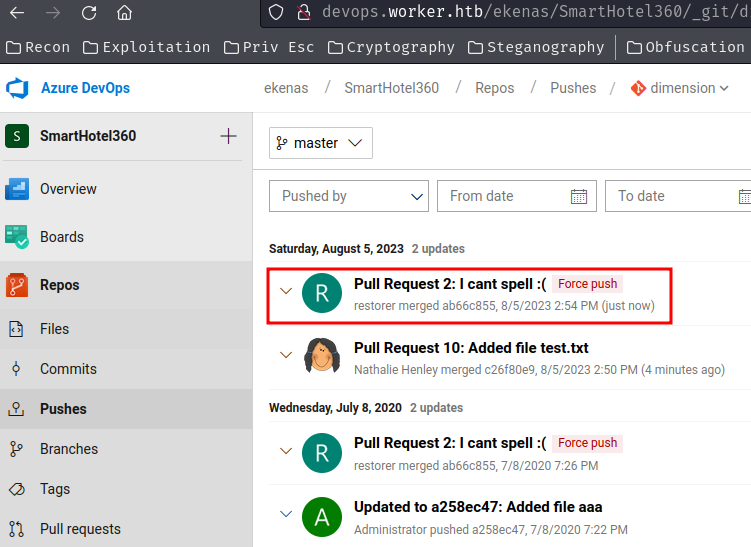This screenshot has height=547, width=751.
Task: Open Tags in the Repos menu
Action: pos(55,489)
